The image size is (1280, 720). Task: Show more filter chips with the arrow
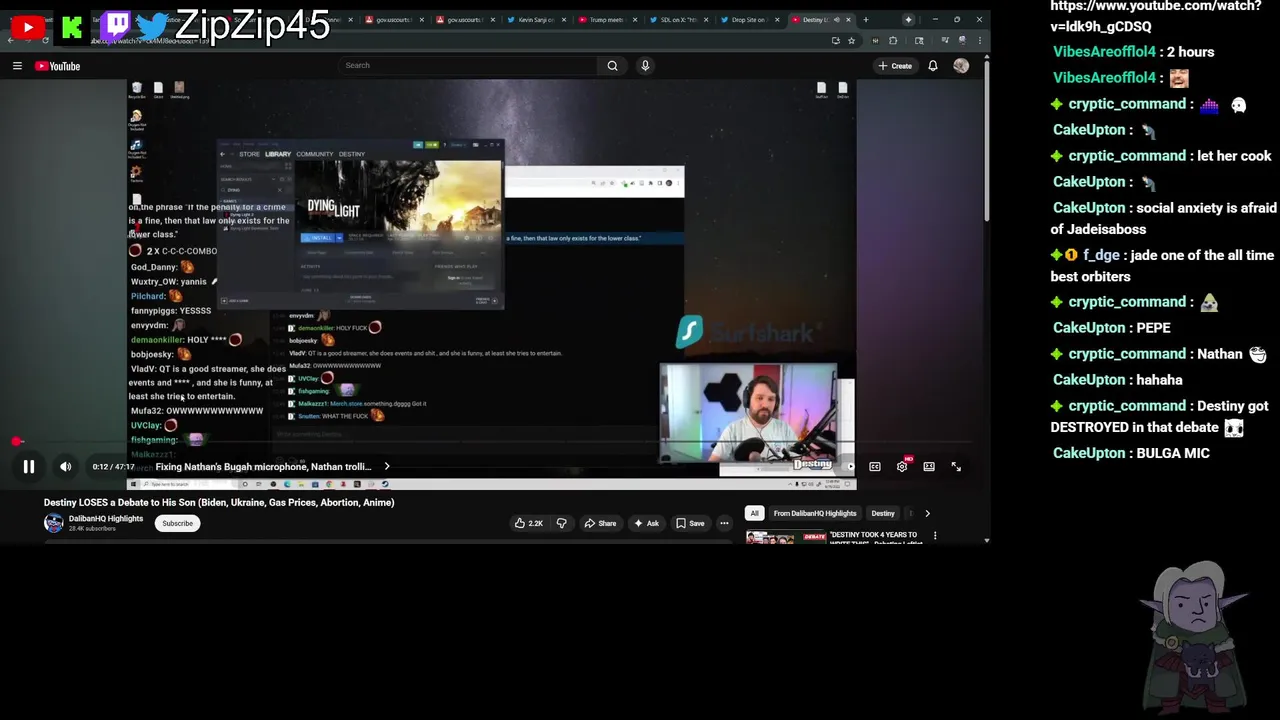(927, 513)
